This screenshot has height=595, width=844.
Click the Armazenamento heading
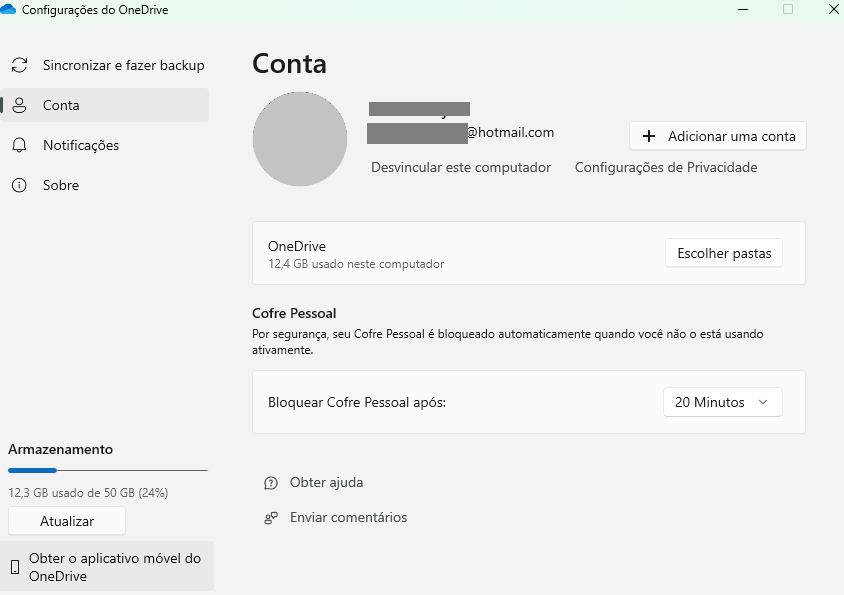point(60,449)
